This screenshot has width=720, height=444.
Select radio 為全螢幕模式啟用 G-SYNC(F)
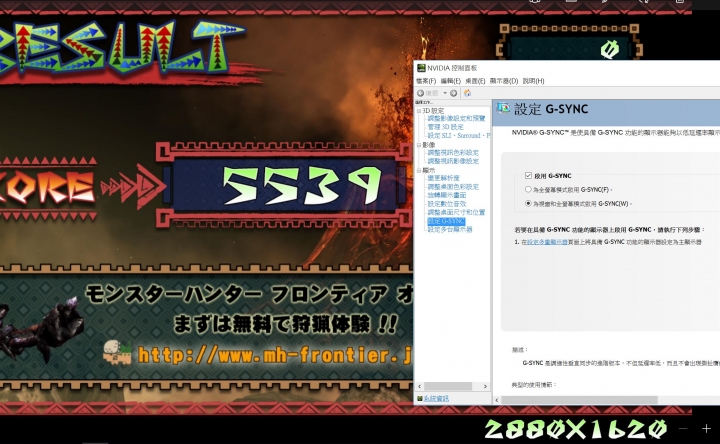[528, 189]
